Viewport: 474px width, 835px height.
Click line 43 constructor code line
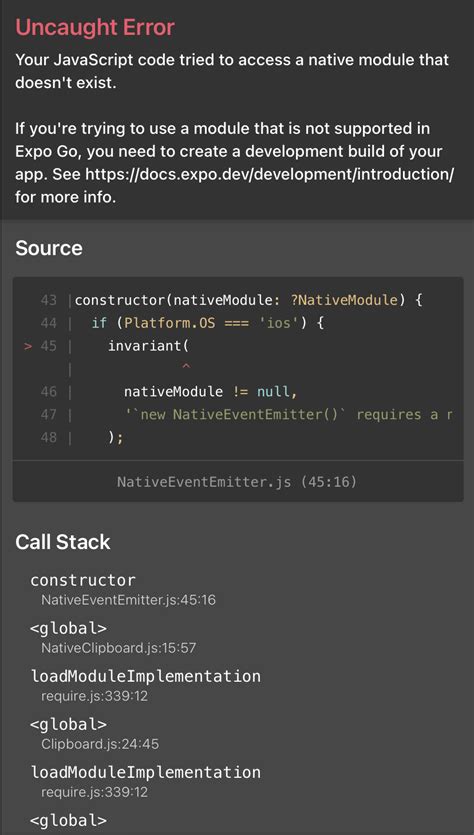tap(249, 300)
